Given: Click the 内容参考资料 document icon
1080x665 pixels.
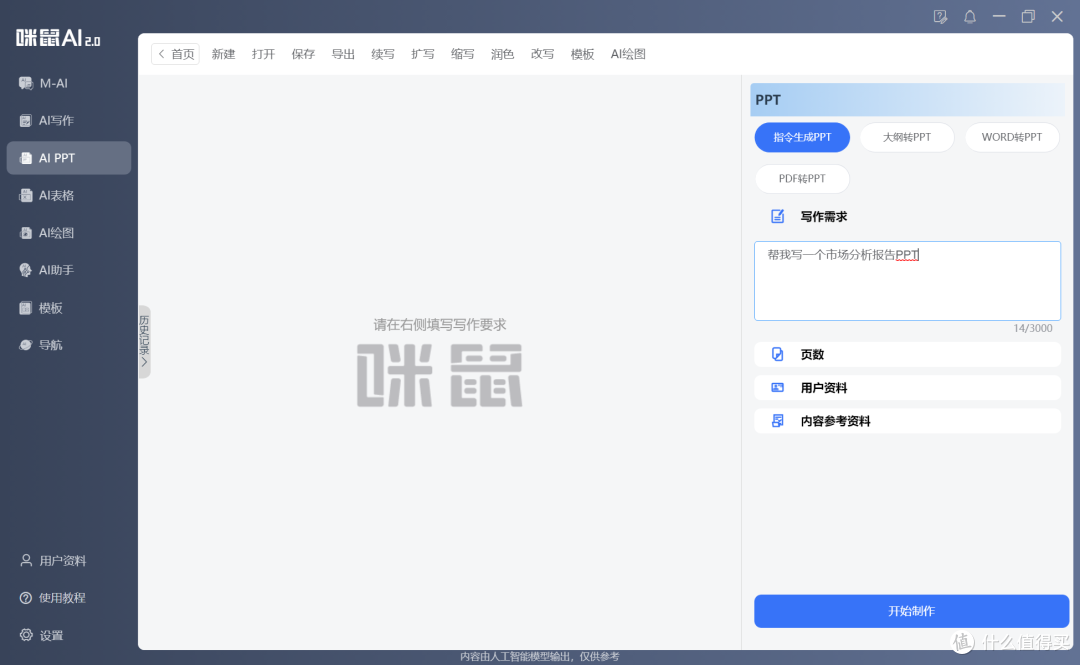Looking at the screenshot, I should point(777,420).
